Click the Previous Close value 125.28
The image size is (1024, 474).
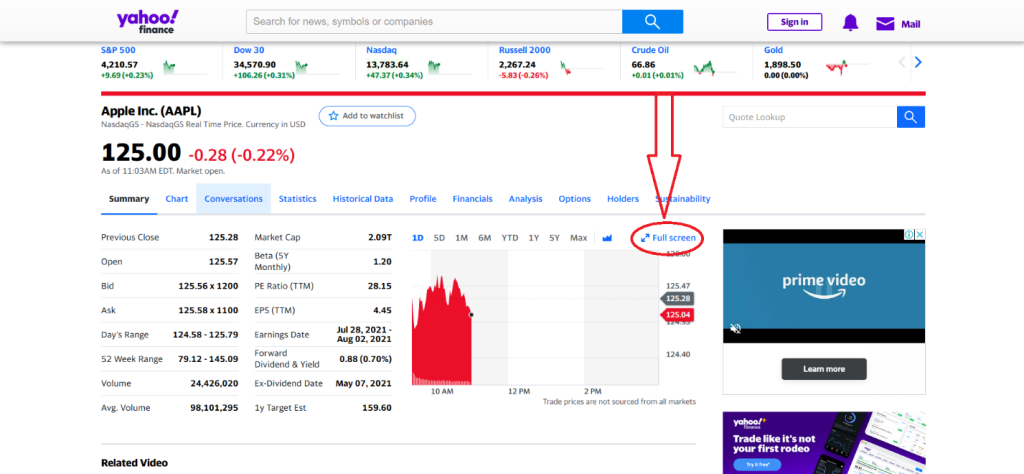tap(223, 237)
